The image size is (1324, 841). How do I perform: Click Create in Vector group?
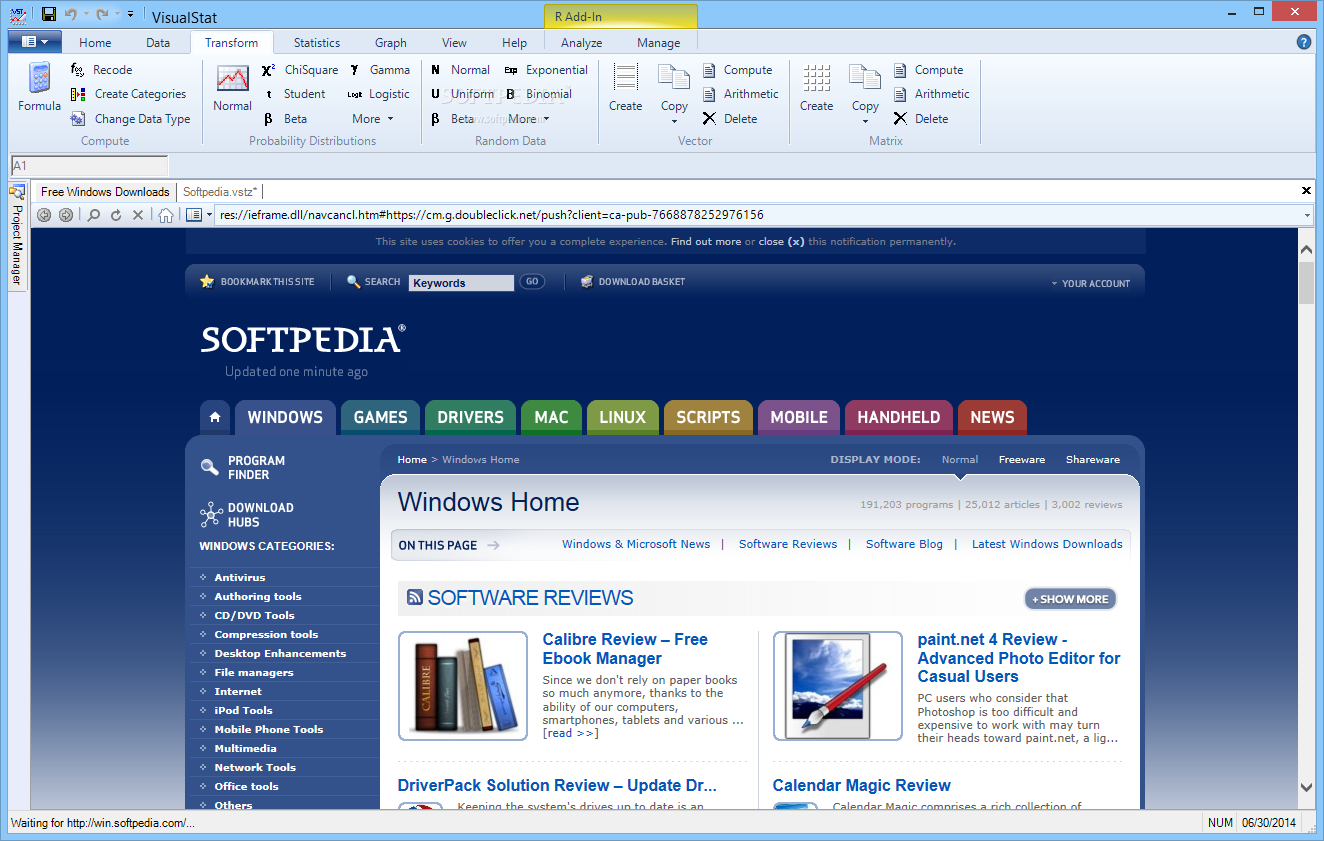[x=626, y=87]
